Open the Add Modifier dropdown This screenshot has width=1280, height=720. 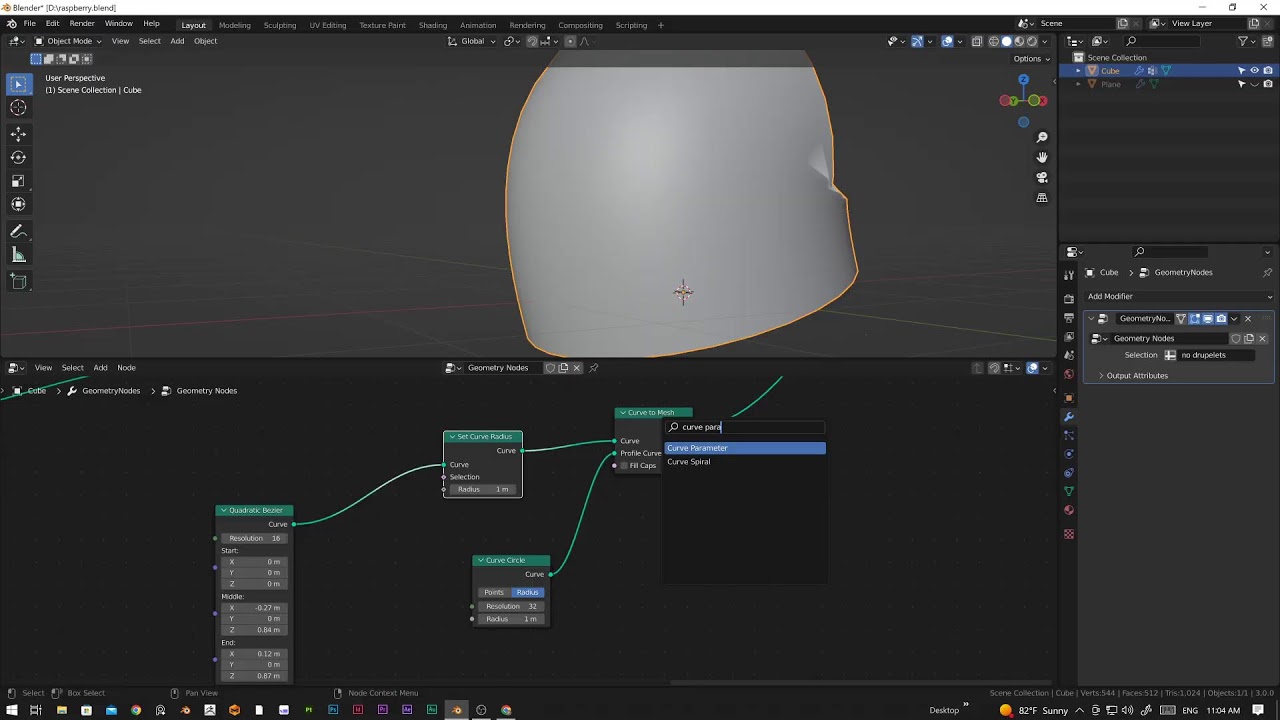click(1180, 296)
